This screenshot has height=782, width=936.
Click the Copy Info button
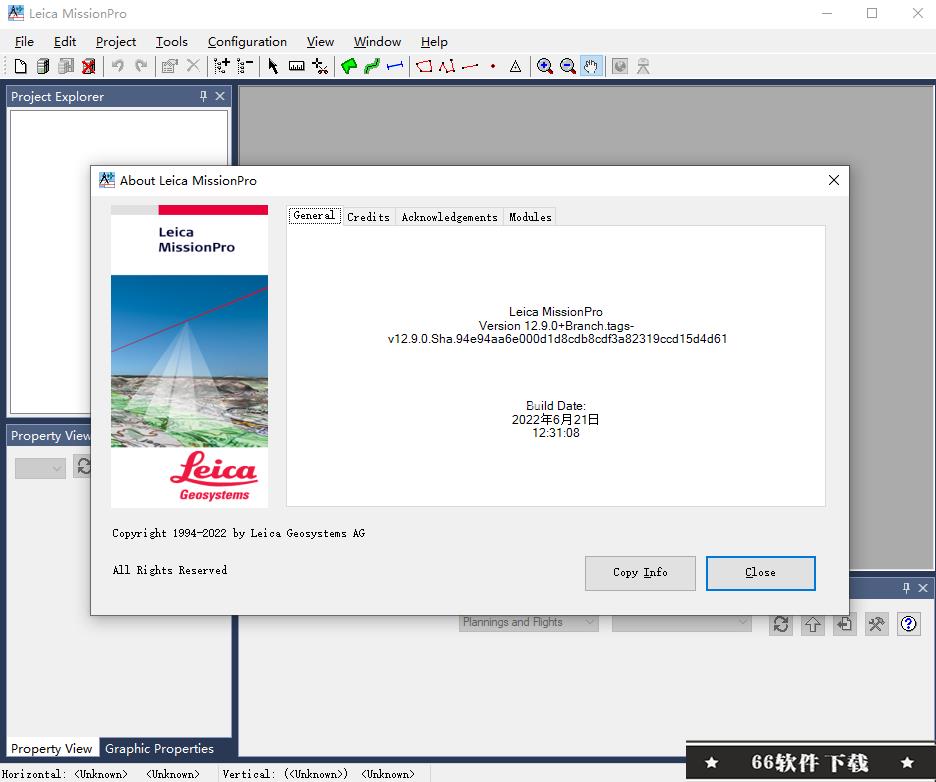(640, 573)
